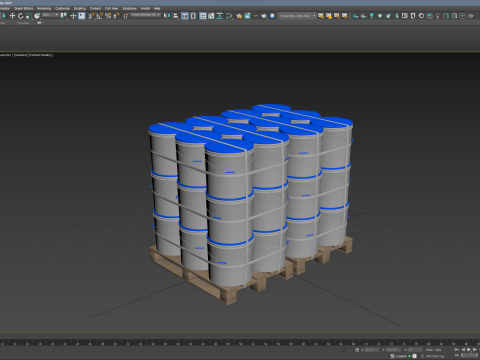
Task: Open the Content menu
Action: 95,8
